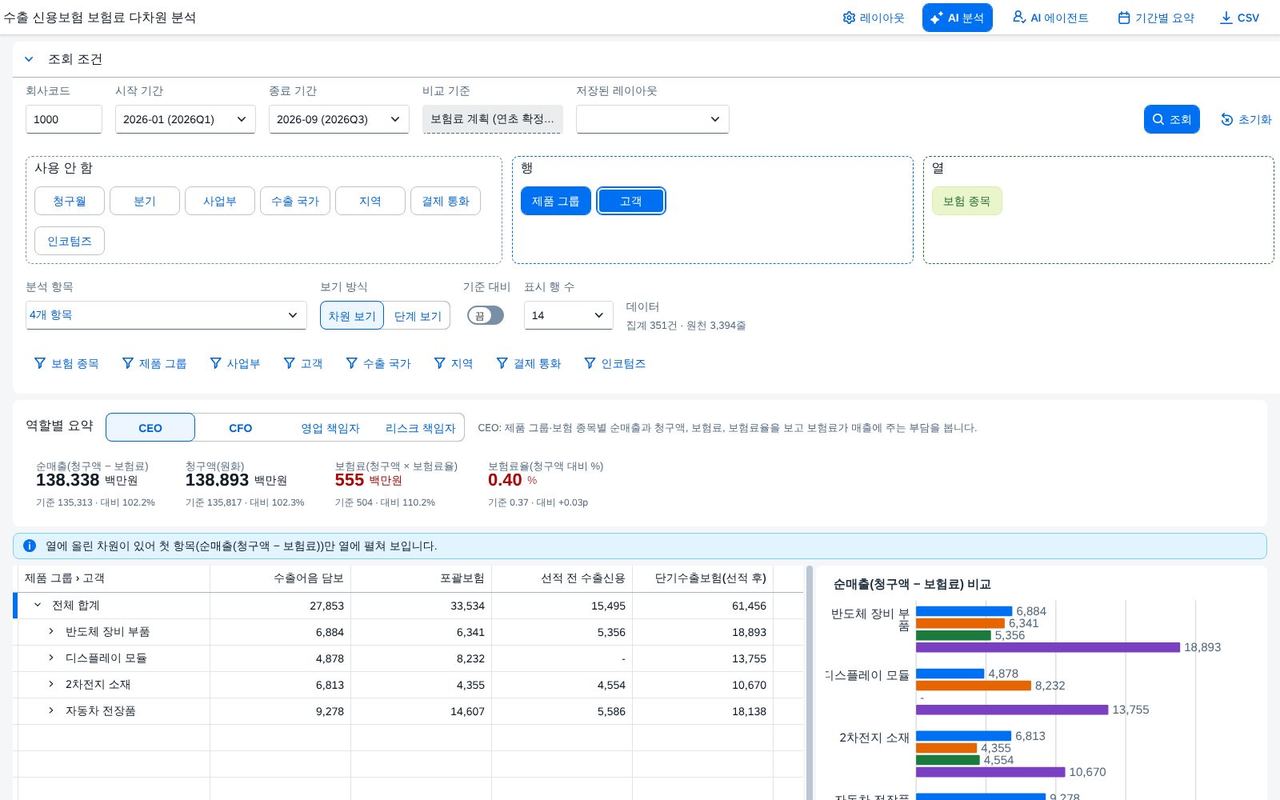Collapse the 조회 조건 section
Image resolution: width=1280 pixels, height=800 pixels.
point(29,59)
